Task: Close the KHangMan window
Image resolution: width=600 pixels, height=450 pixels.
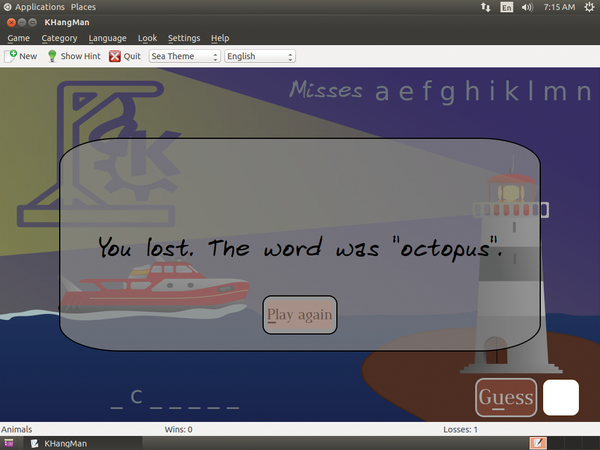Action: click(x=11, y=23)
